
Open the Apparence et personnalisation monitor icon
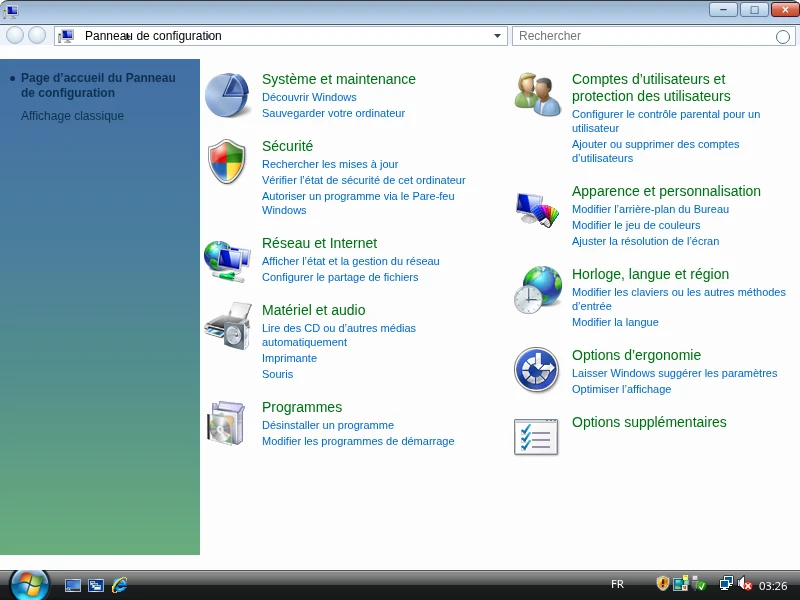click(x=537, y=210)
